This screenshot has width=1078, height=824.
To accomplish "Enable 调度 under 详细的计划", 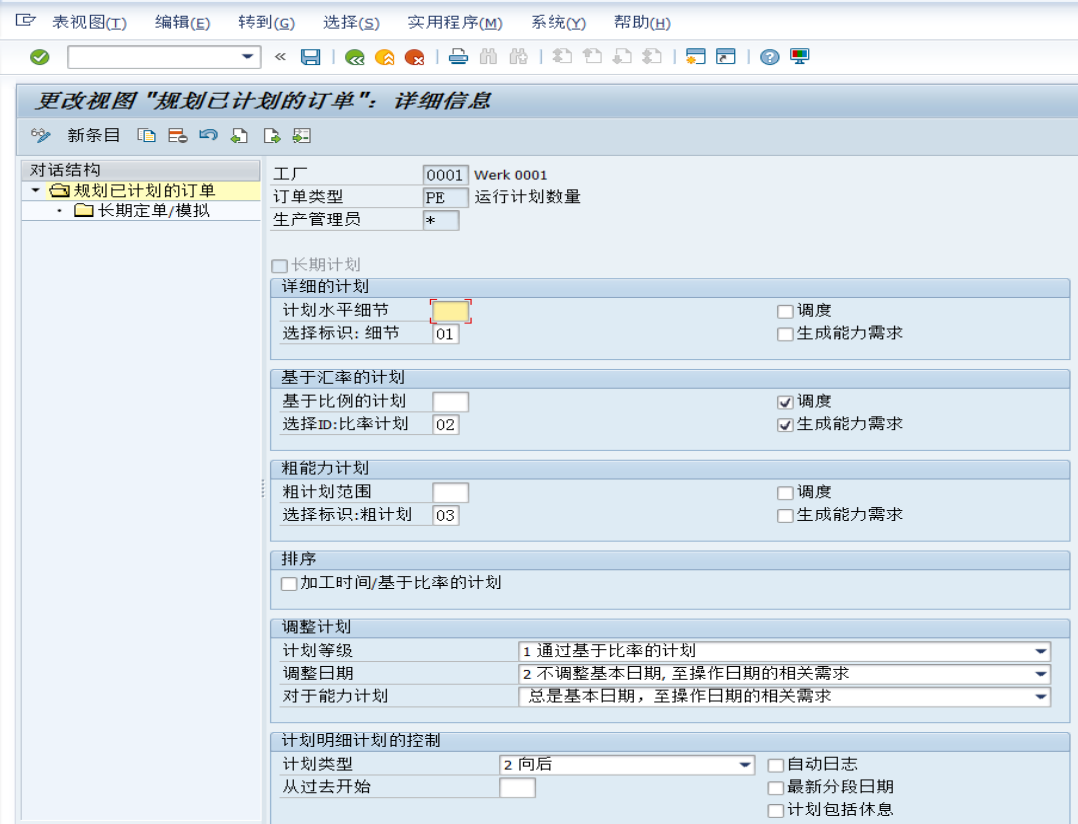I will 785,311.
